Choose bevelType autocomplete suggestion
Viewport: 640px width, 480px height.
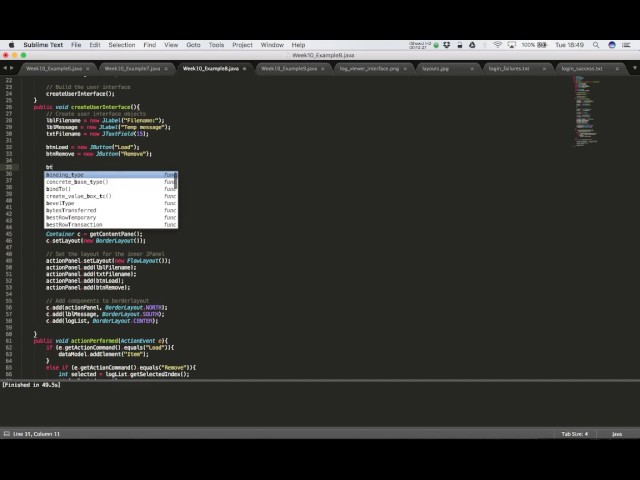coord(109,203)
